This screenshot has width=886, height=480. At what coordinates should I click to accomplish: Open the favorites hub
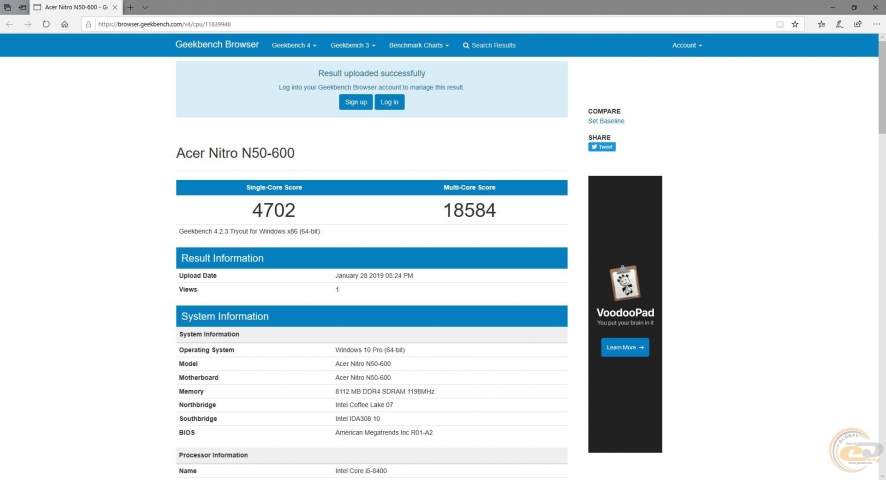coord(822,24)
